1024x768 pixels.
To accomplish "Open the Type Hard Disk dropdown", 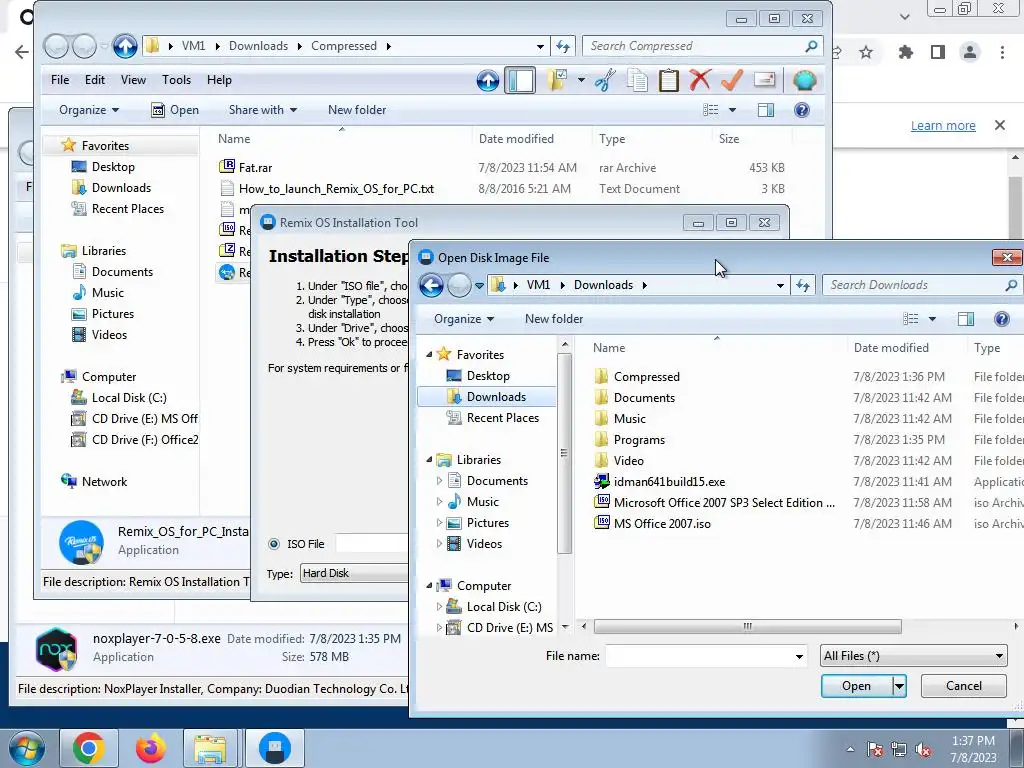I will 353,573.
